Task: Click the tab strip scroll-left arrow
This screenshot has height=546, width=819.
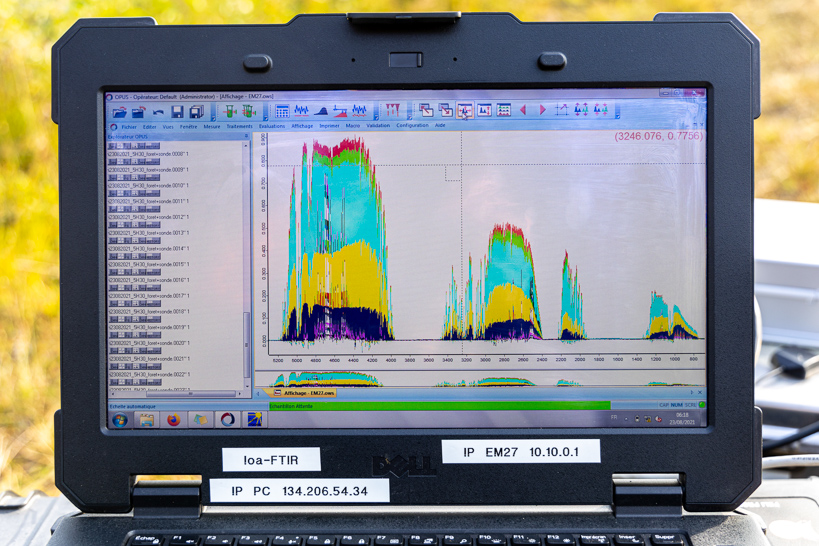Action: click(259, 393)
